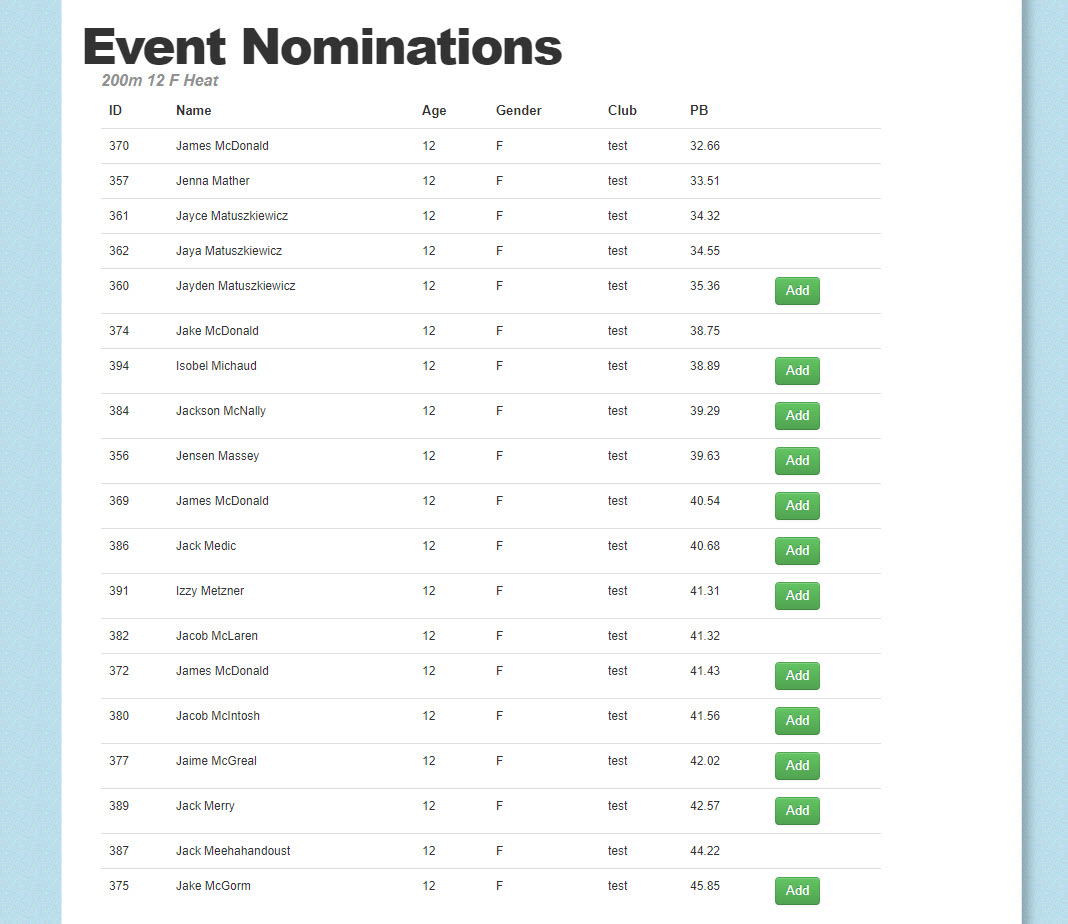The image size is (1068, 924).
Task: Add Izzy Metzner to the event
Action: 797,596
